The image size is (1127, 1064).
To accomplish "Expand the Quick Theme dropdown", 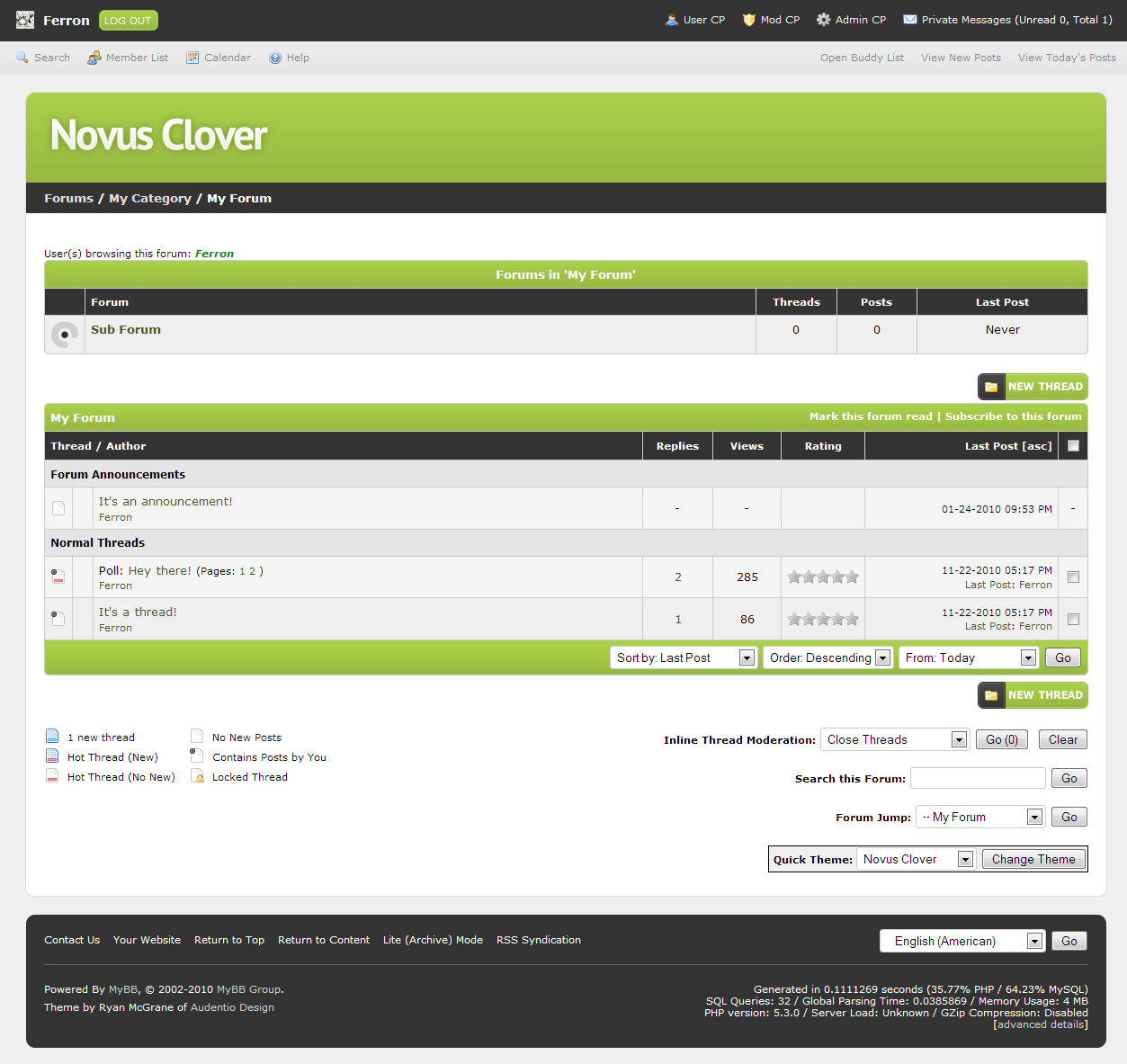I will click(916, 859).
